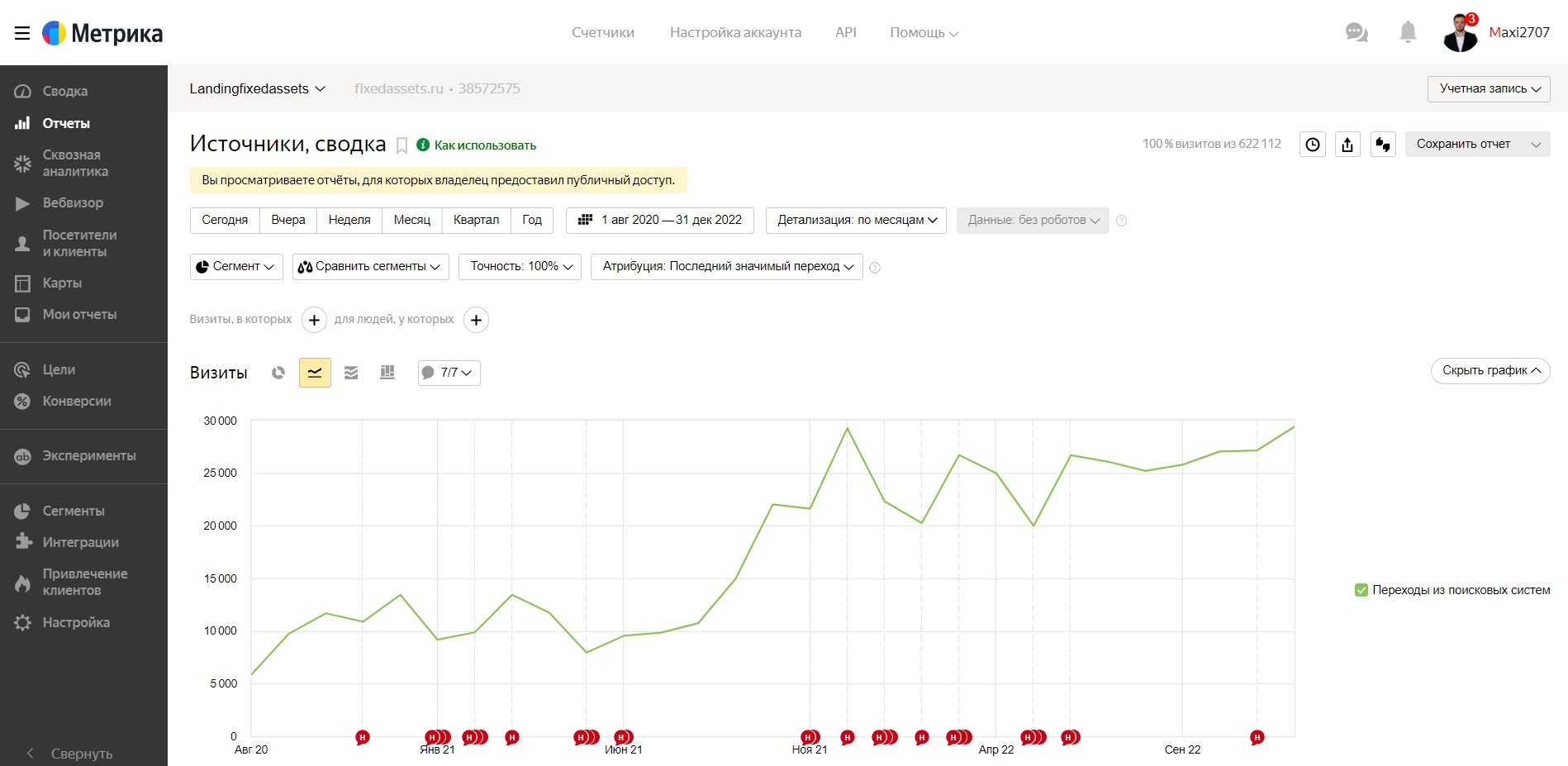The image size is (1568, 766).
Task: Toggle Переходы из поисковых систем checkbox
Action: 1361,590
